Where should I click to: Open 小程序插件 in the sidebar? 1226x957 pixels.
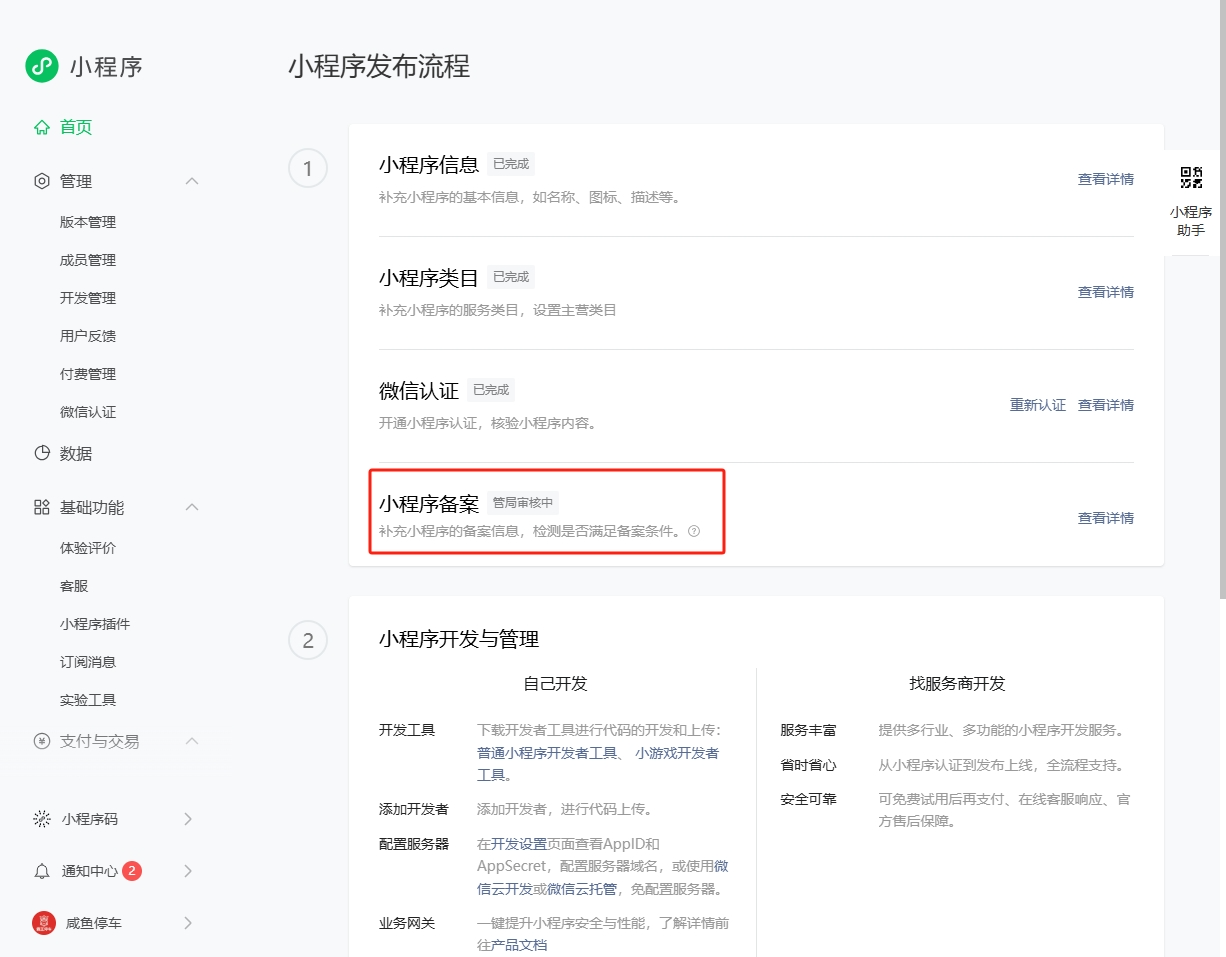[x=95, y=624]
